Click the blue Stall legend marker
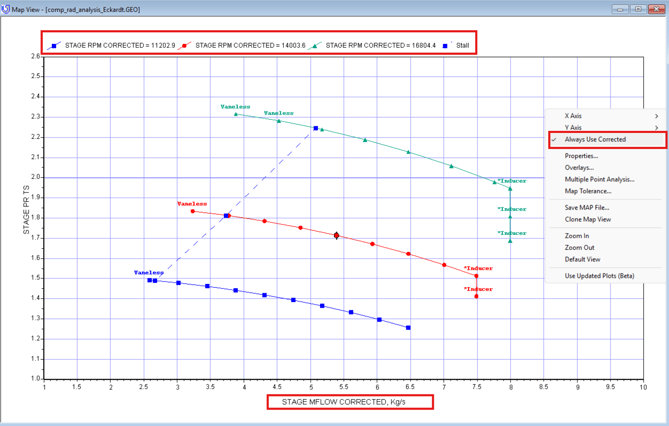Screen dimensions: 669x426 (447, 45)
